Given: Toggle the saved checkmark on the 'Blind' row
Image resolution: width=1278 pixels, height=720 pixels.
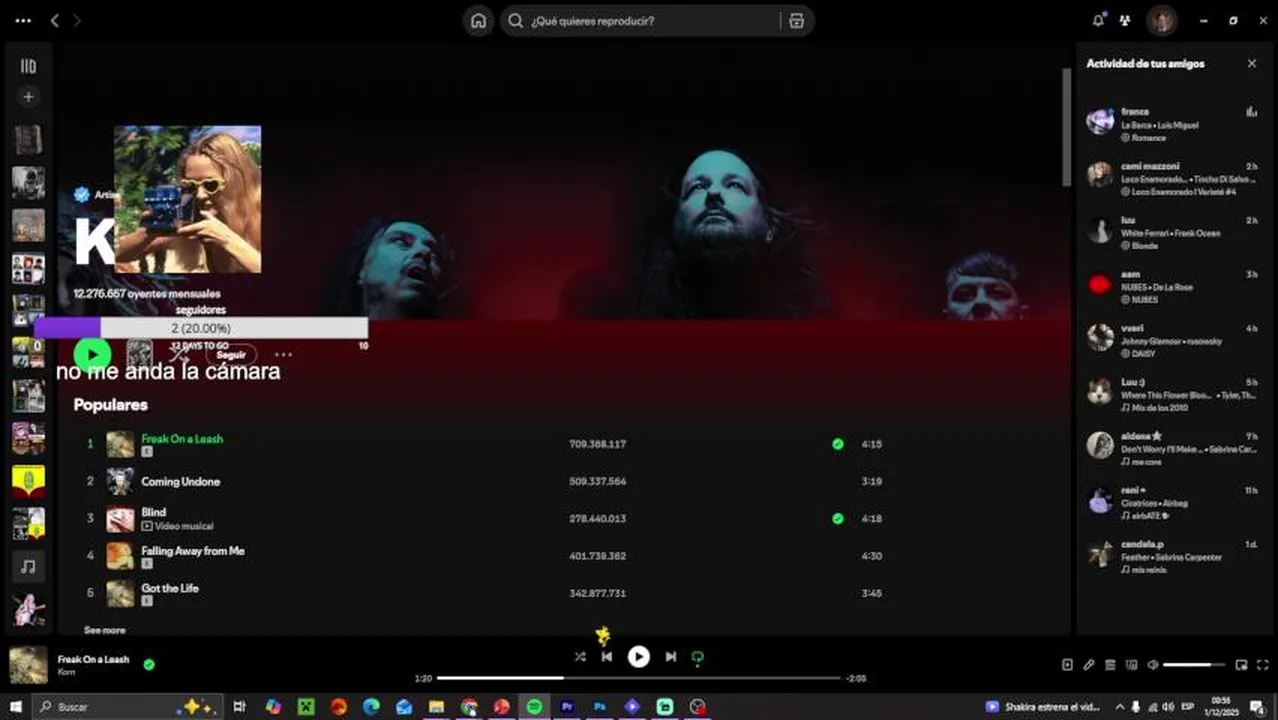Looking at the screenshot, I should [838, 519].
